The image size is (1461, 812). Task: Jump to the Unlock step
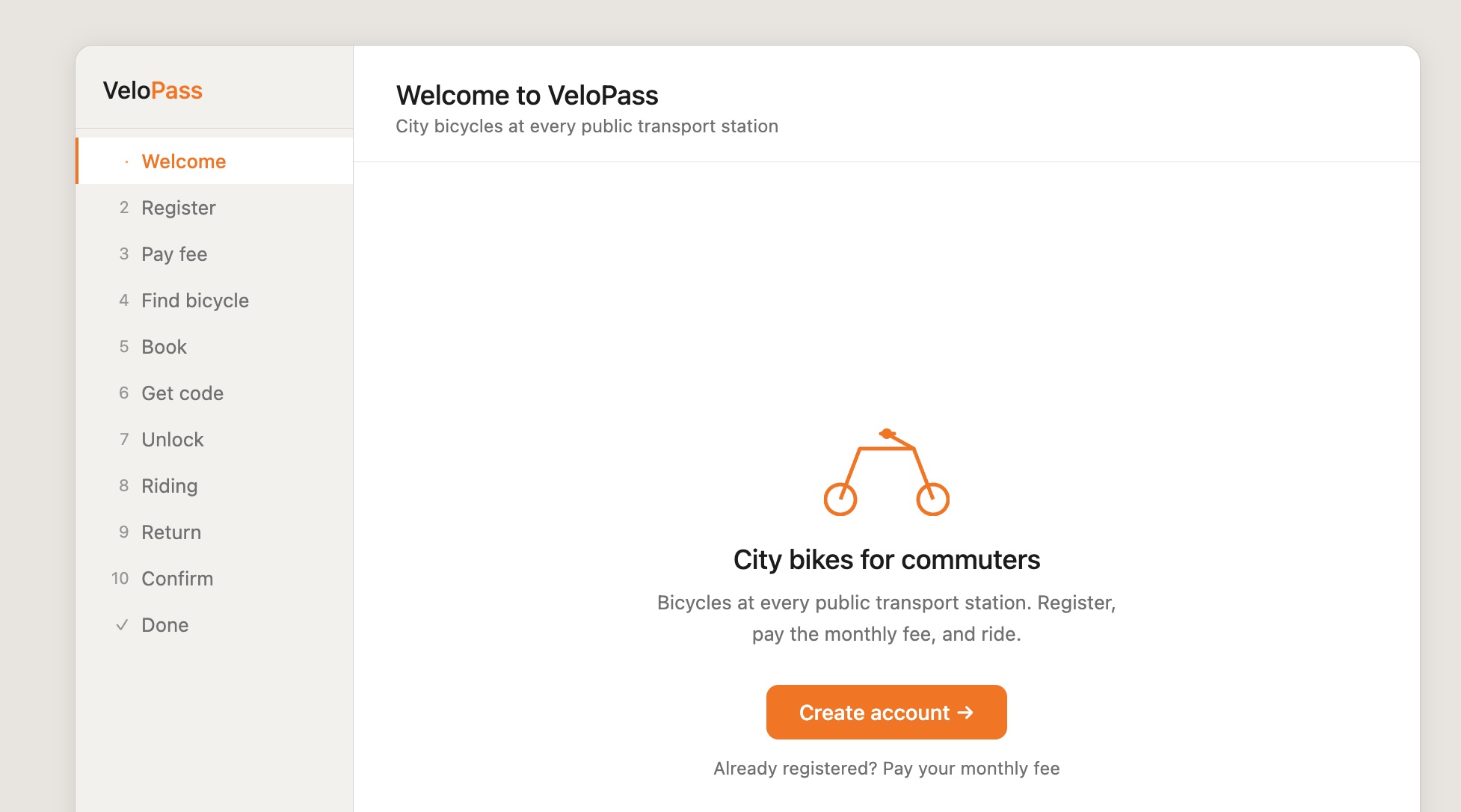pyautogui.click(x=172, y=440)
